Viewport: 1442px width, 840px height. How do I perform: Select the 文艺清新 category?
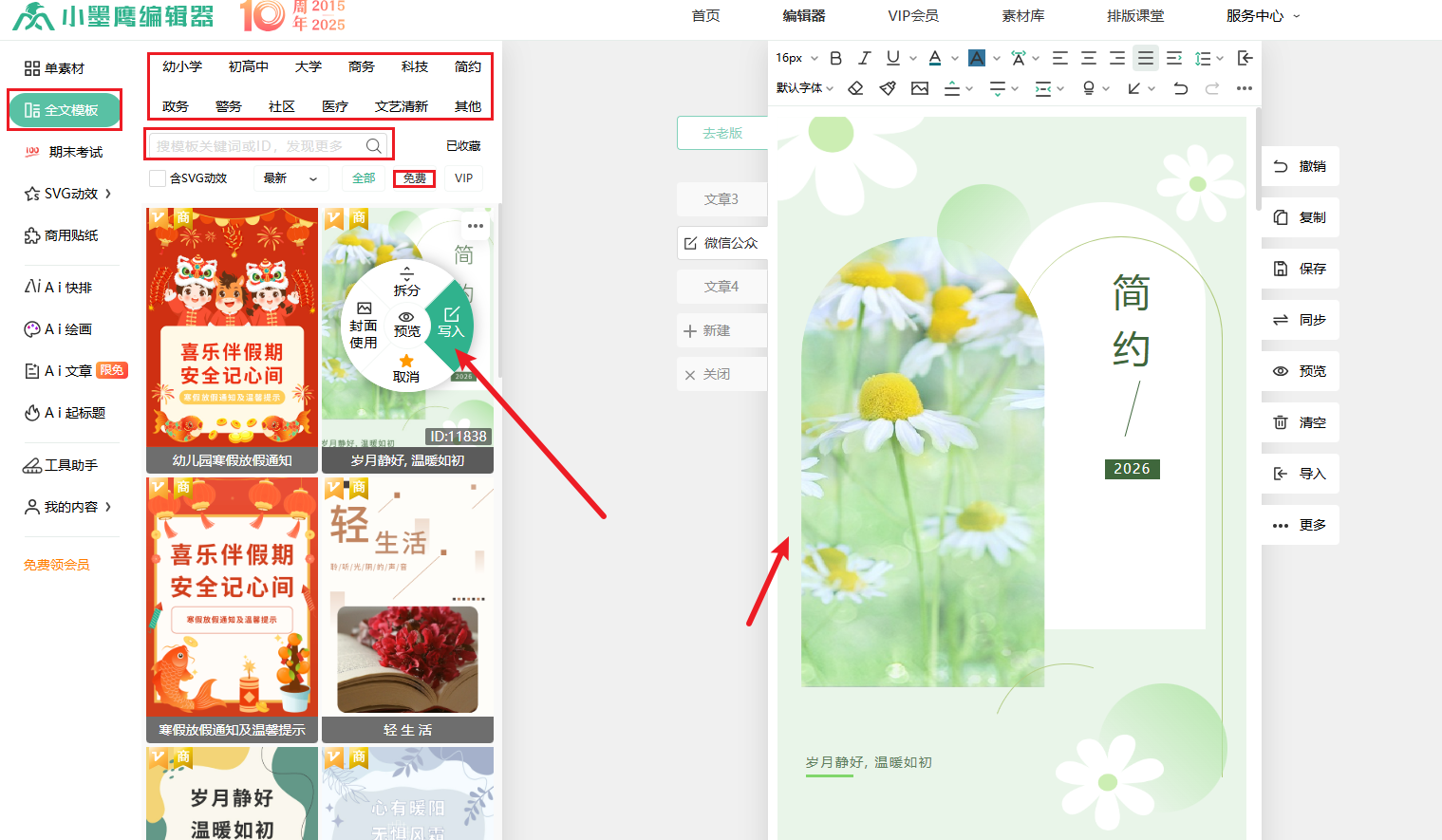pos(402,106)
